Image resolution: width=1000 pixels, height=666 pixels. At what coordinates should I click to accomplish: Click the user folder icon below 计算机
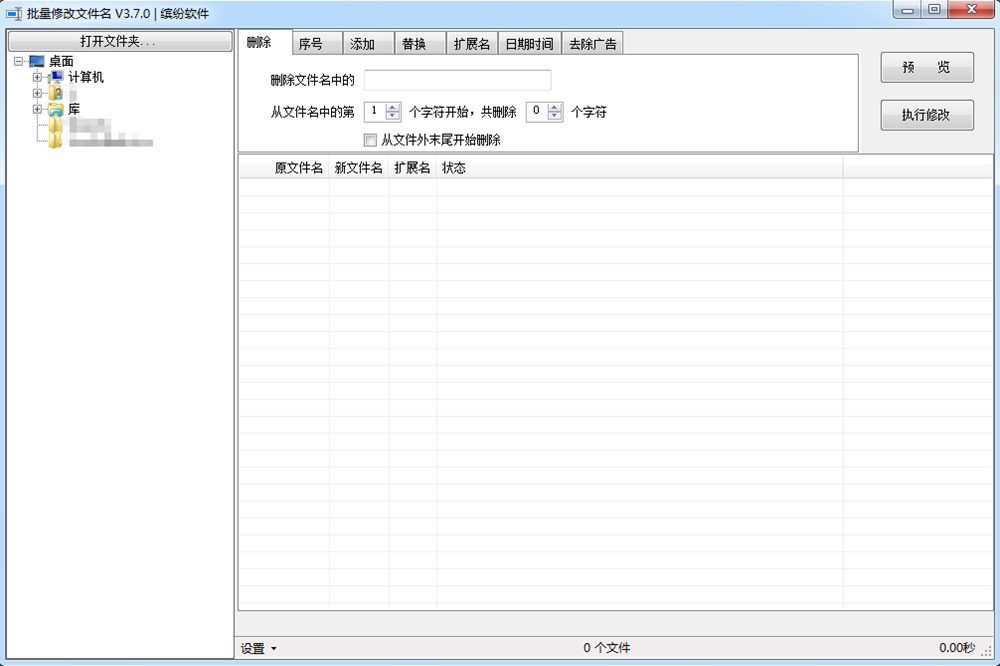[x=56, y=93]
